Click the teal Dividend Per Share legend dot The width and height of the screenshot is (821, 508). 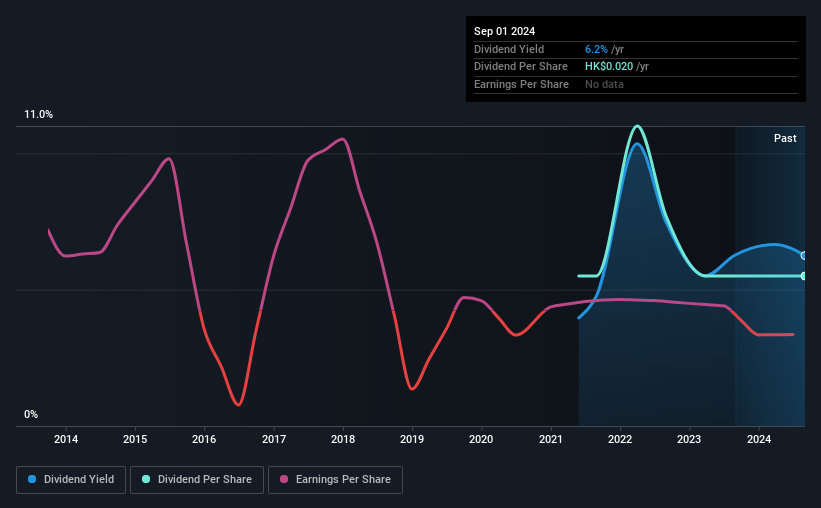pyautogui.click(x=146, y=479)
